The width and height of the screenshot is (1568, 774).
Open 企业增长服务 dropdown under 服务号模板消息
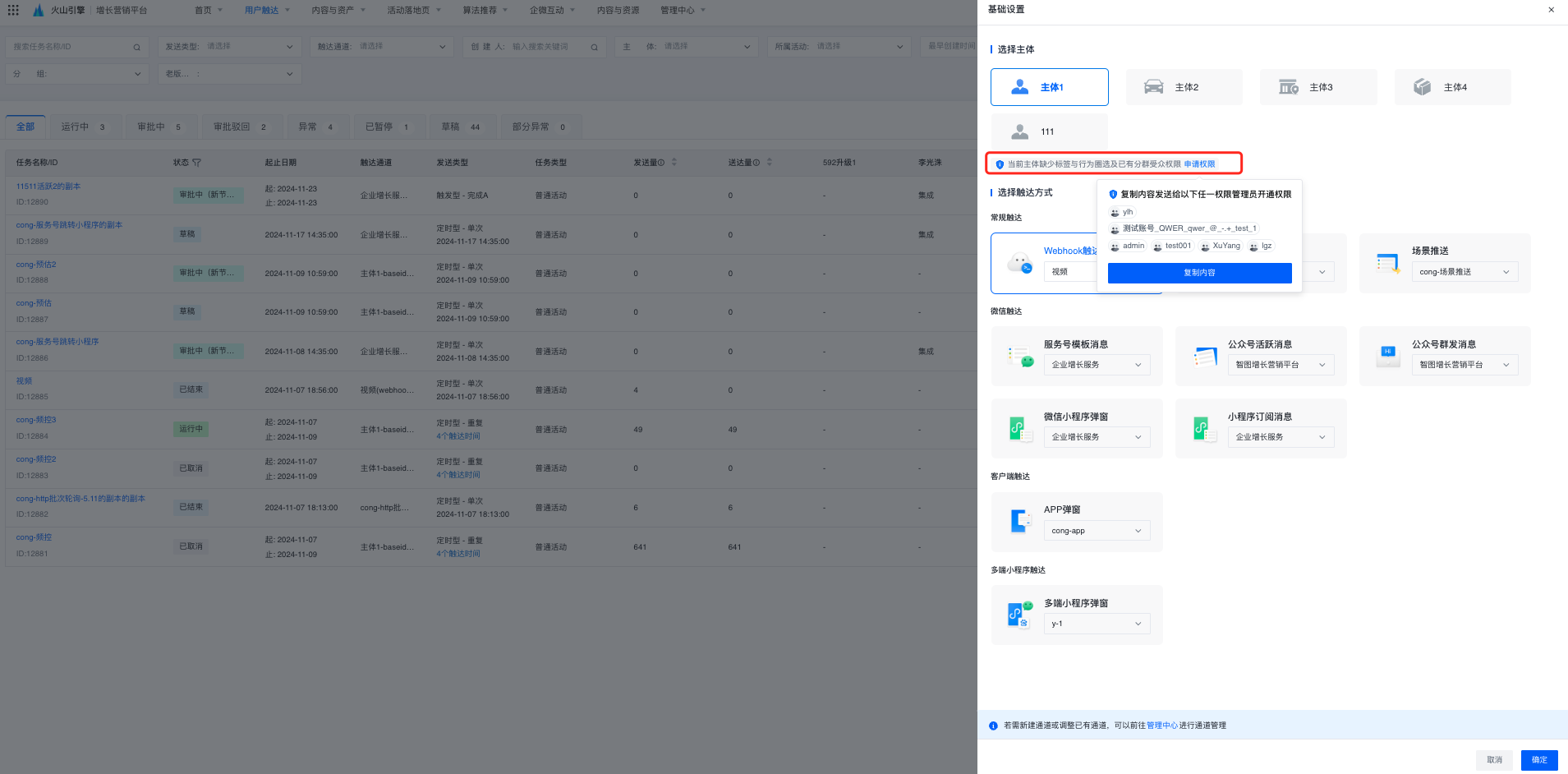coord(1097,365)
